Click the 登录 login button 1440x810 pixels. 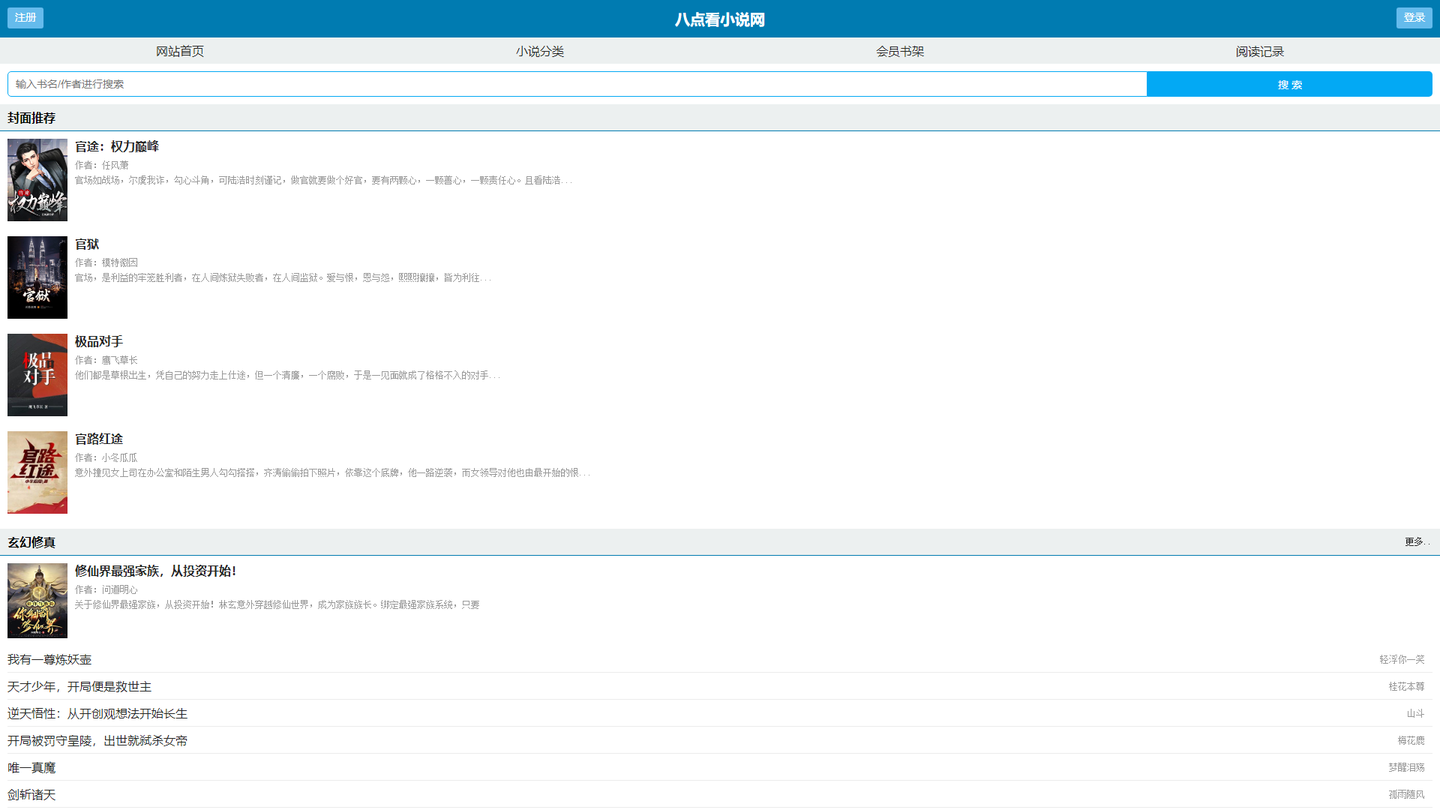pos(1414,18)
